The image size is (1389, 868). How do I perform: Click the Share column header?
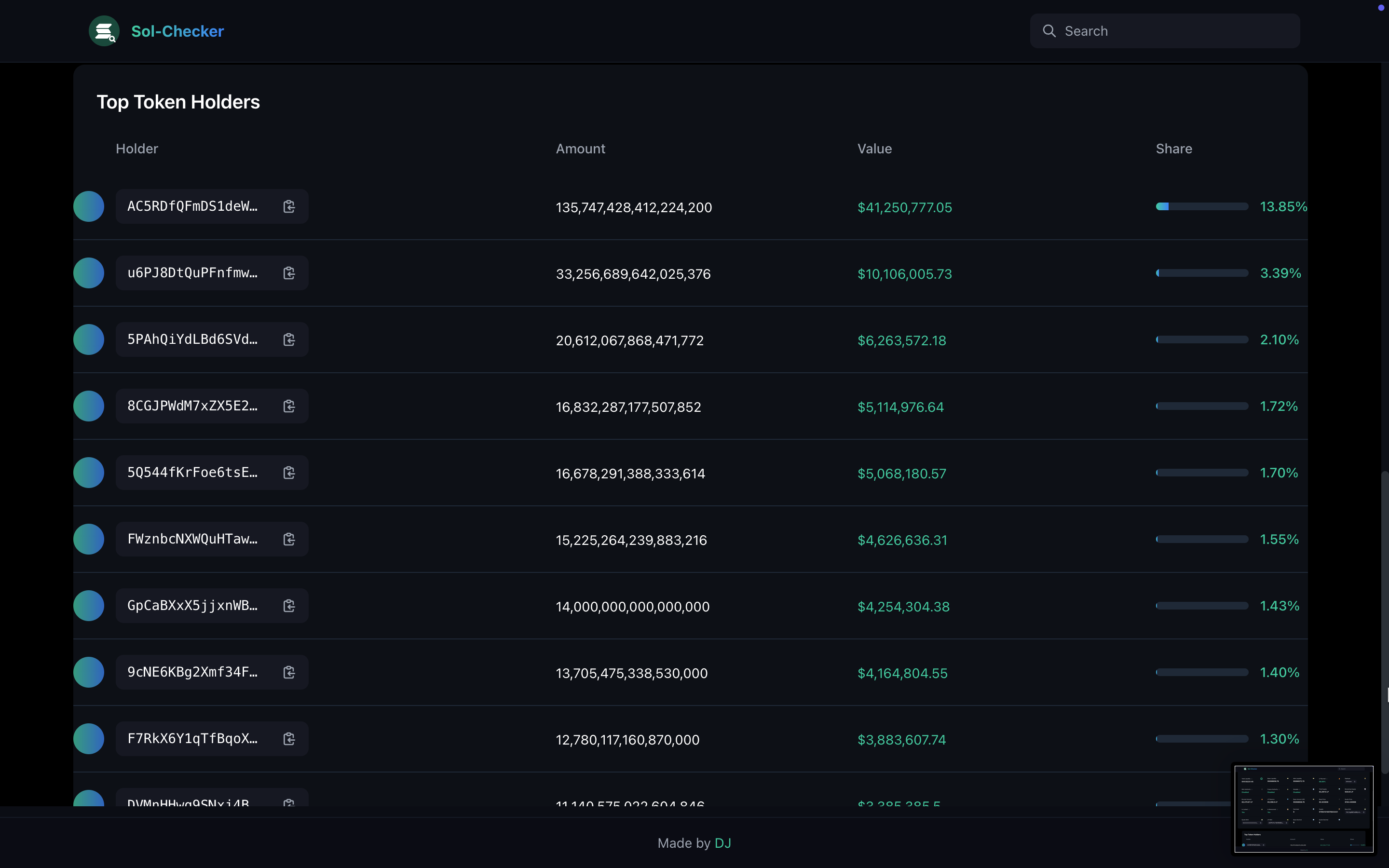point(1173,148)
